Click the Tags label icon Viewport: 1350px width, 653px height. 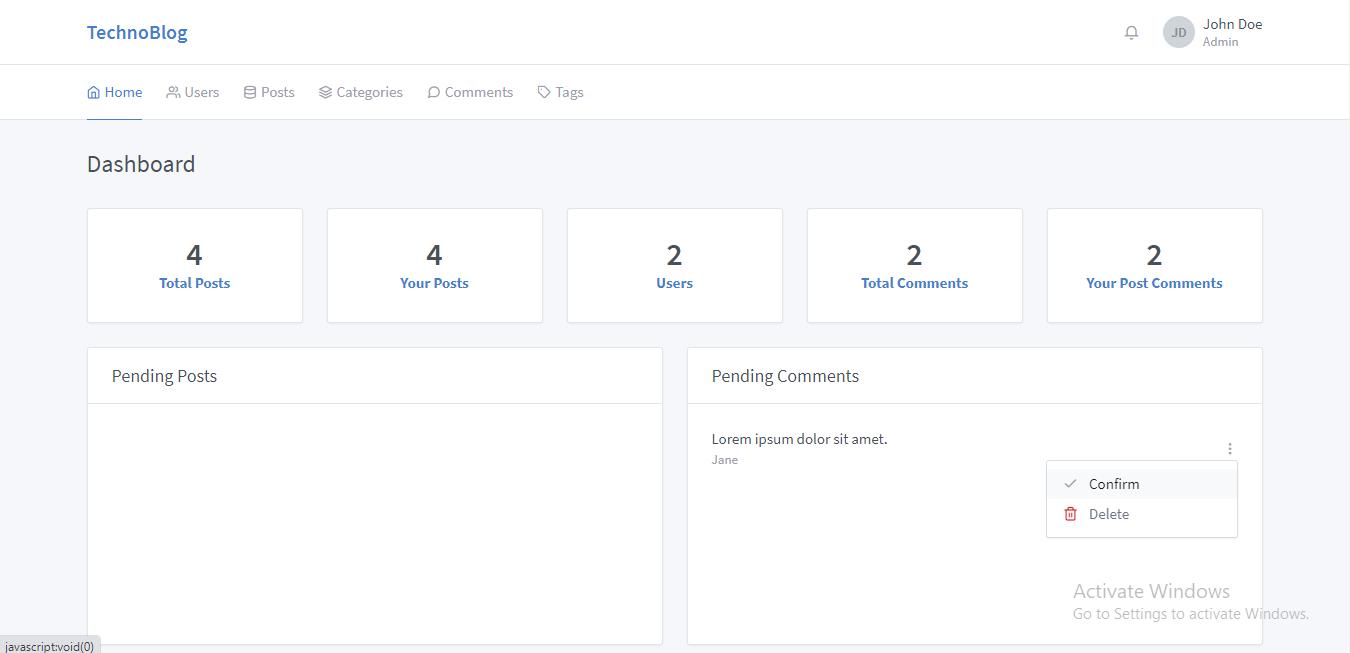(544, 92)
